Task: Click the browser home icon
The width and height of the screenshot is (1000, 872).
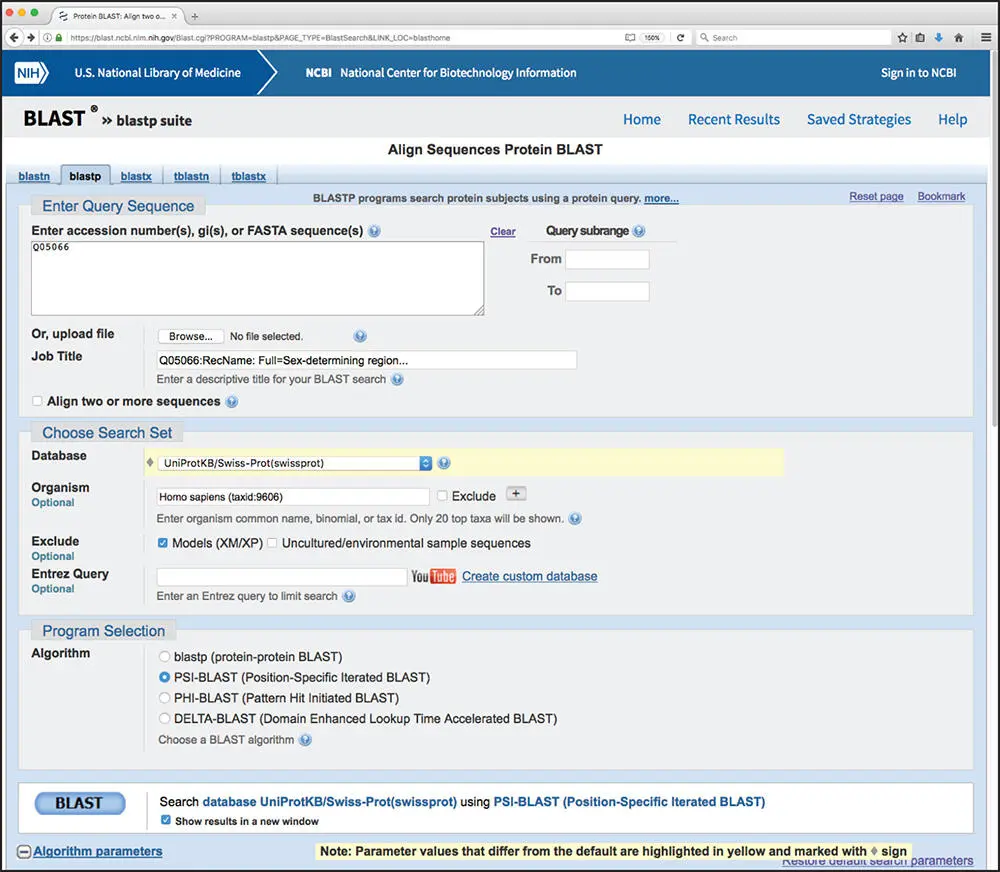Action: (959, 38)
